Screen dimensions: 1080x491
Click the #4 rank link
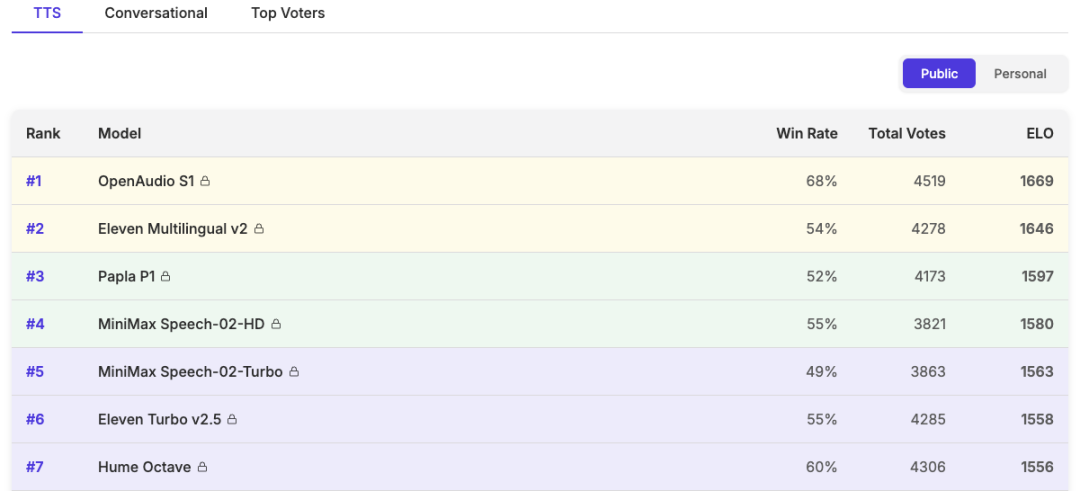pos(35,324)
